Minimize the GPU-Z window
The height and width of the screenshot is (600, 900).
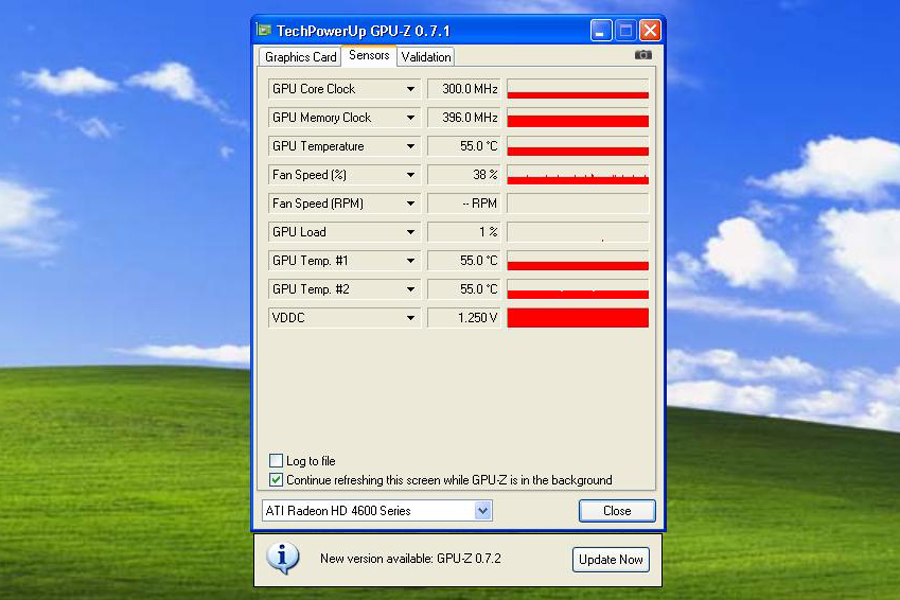pyautogui.click(x=601, y=30)
